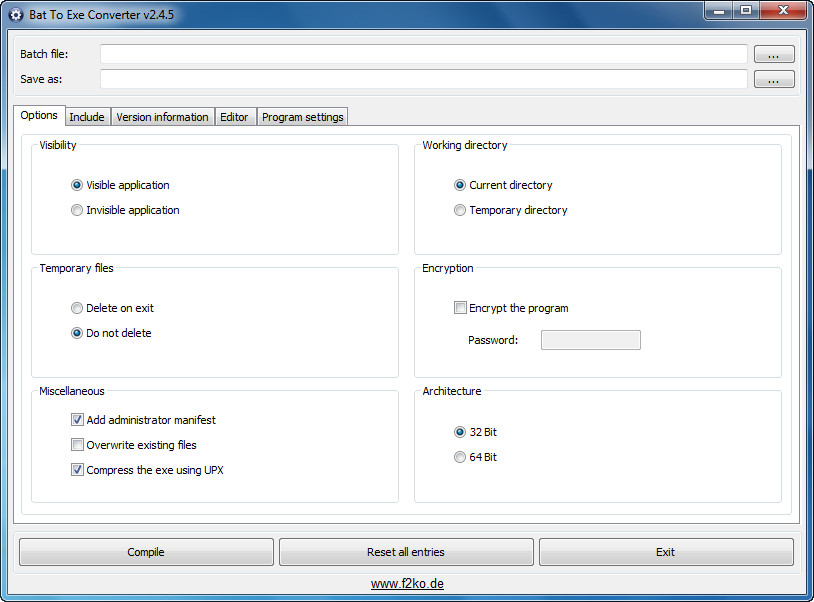Click the Password input field

point(591,340)
